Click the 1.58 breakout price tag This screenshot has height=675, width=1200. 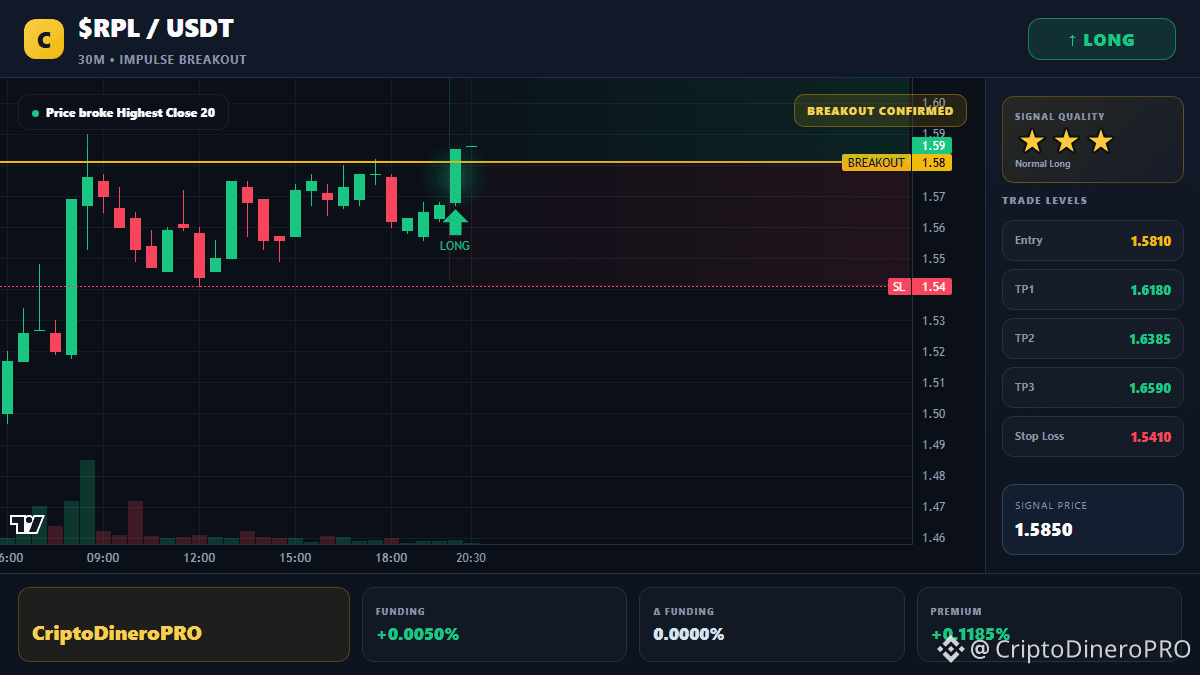[933, 162]
